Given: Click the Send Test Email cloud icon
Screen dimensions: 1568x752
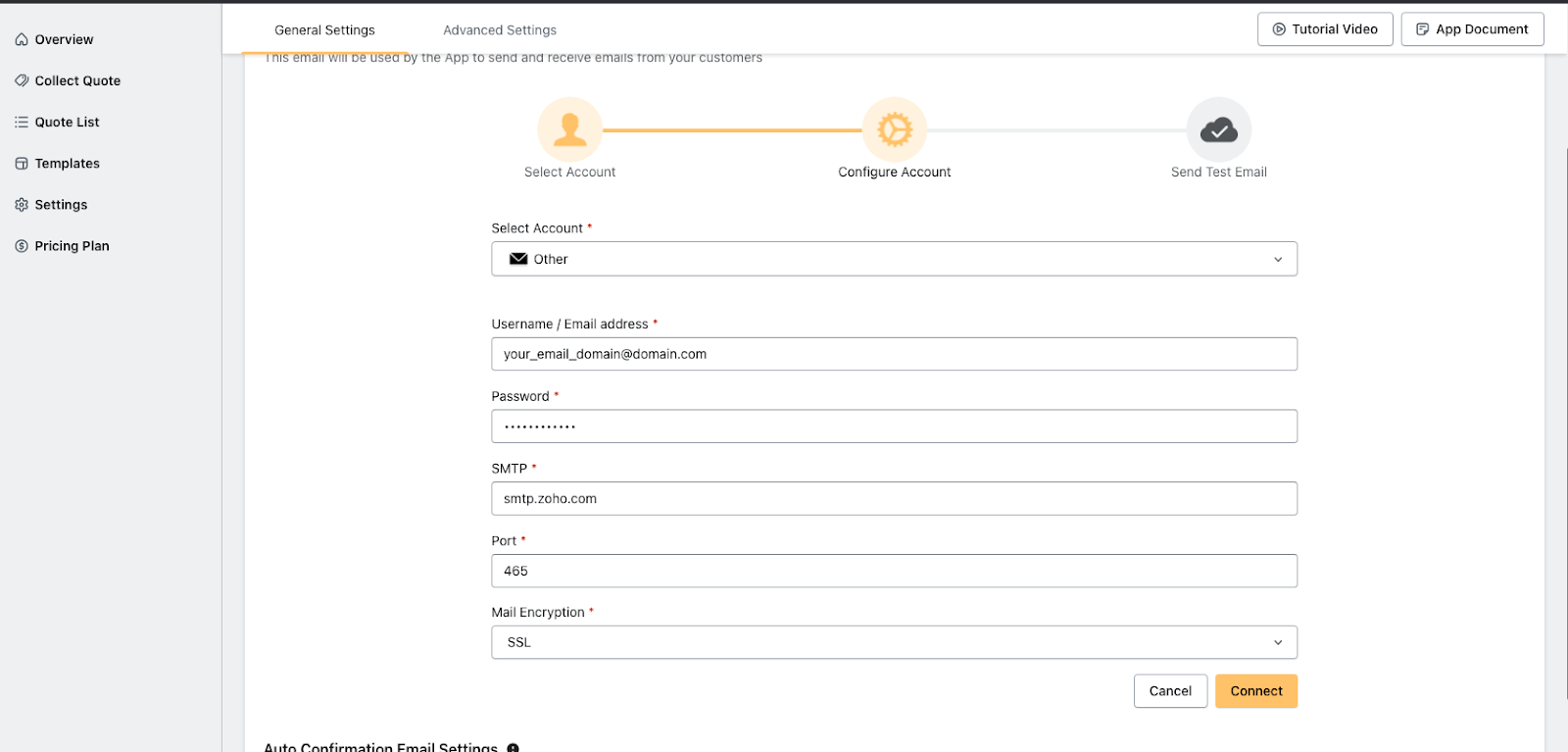Looking at the screenshot, I should [1218, 129].
